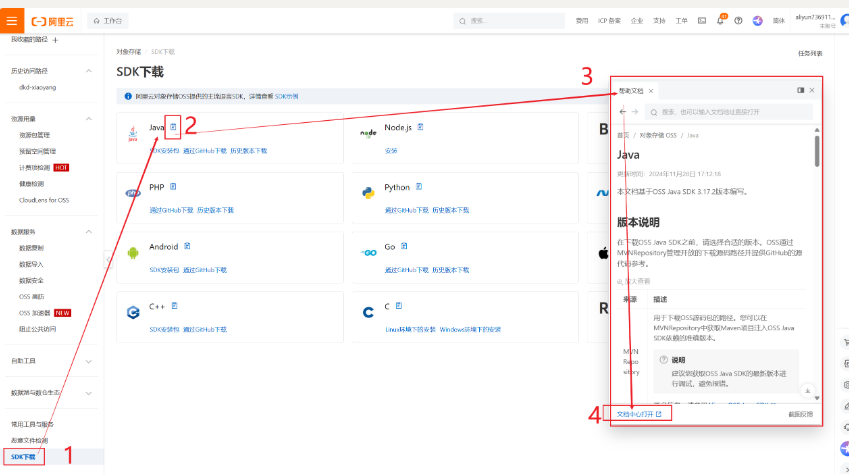Open 历史版本下载 under Java
This screenshot has height=474, width=849.
point(249,151)
